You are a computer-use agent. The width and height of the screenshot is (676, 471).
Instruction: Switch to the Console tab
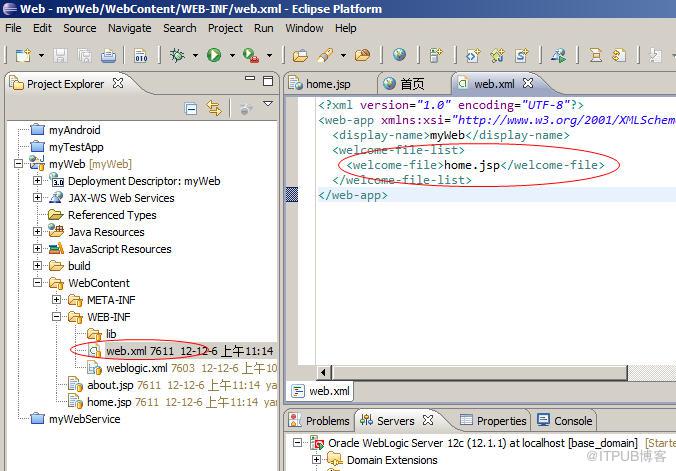coord(565,421)
